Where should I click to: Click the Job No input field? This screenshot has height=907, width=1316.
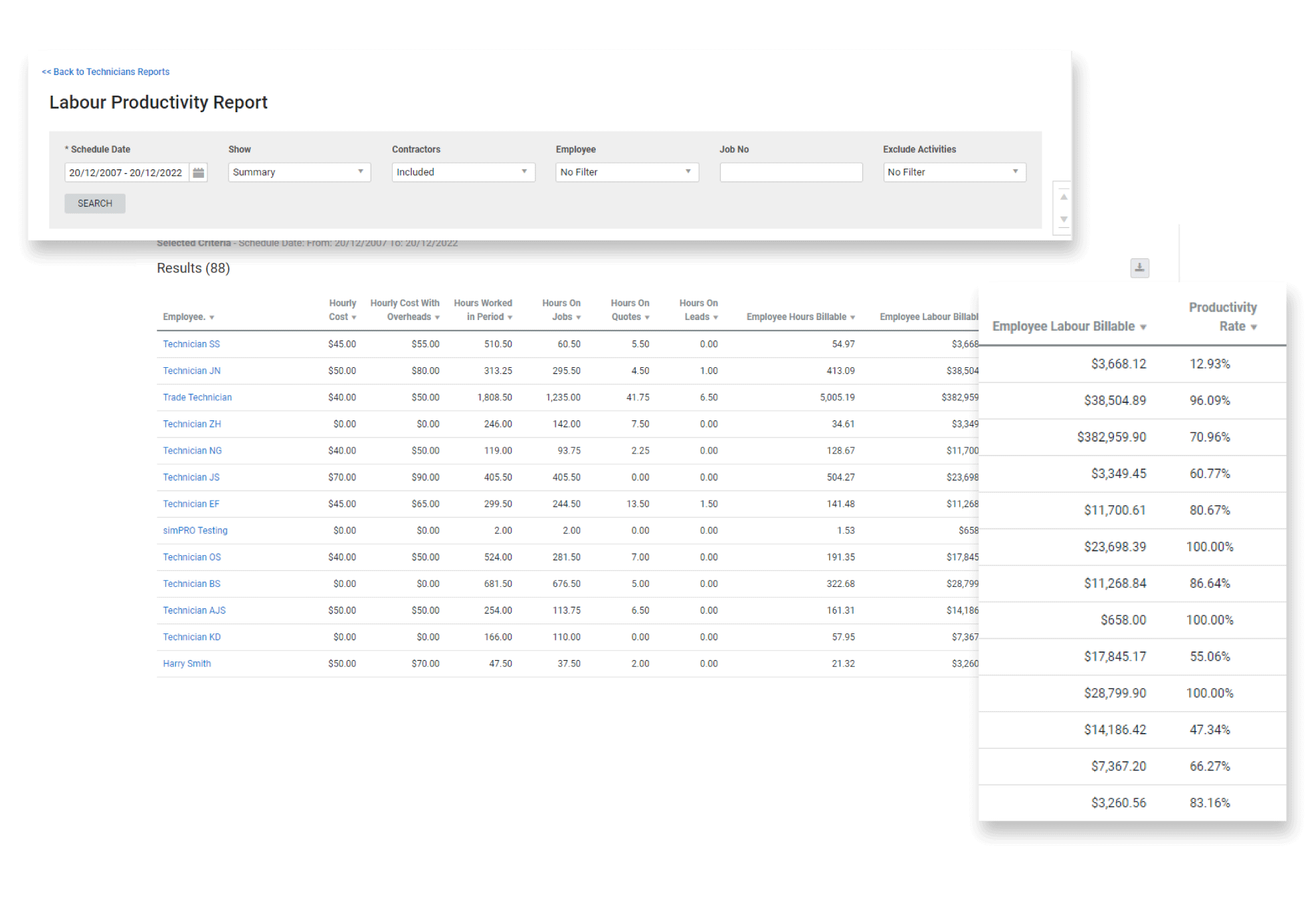click(x=791, y=173)
